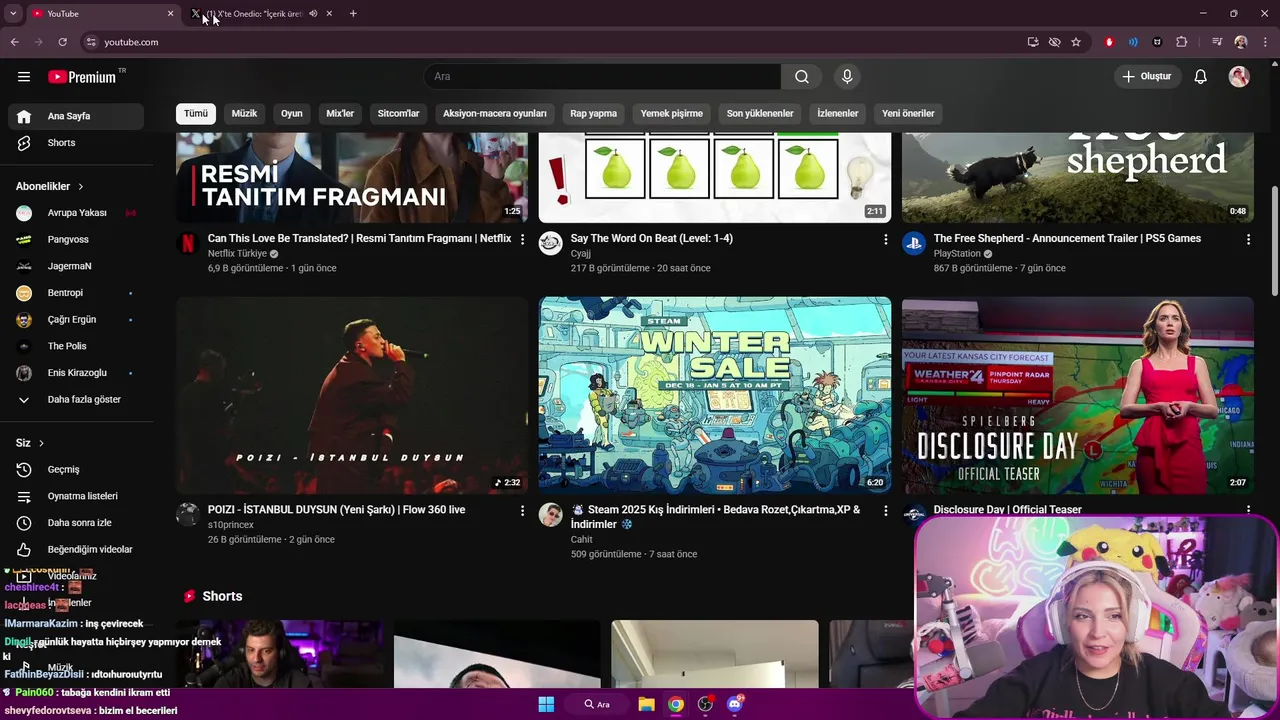Select the Aksiyon-macera oyunları filter chip
The height and width of the screenshot is (720, 1280).
[495, 113]
